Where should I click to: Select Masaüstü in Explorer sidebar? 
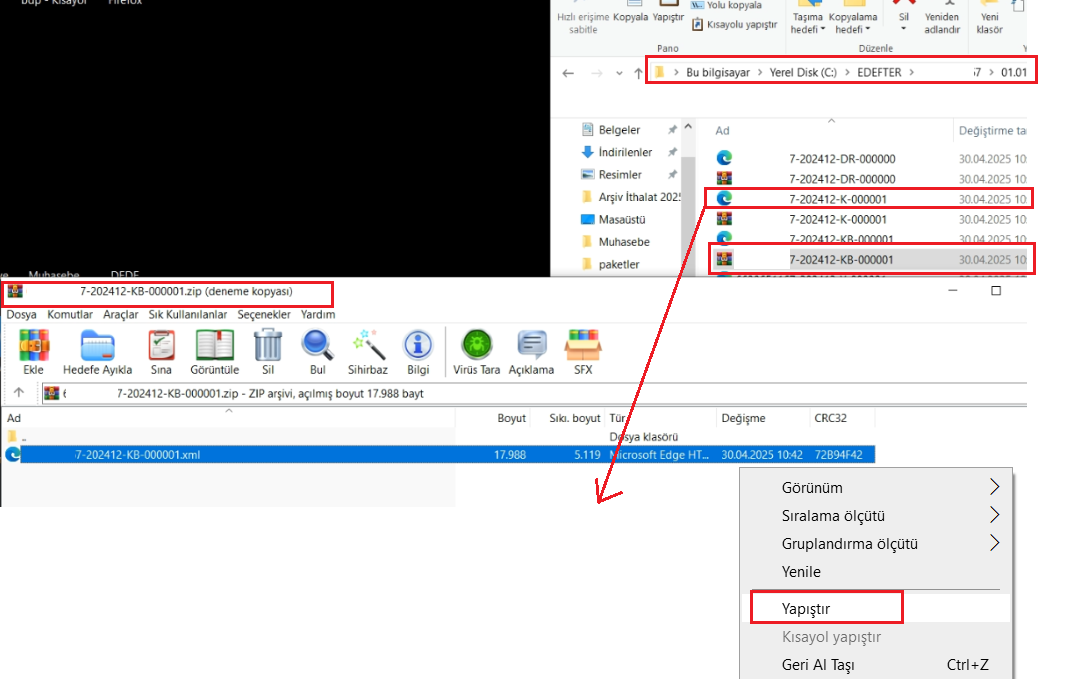[x=622, y=220]
